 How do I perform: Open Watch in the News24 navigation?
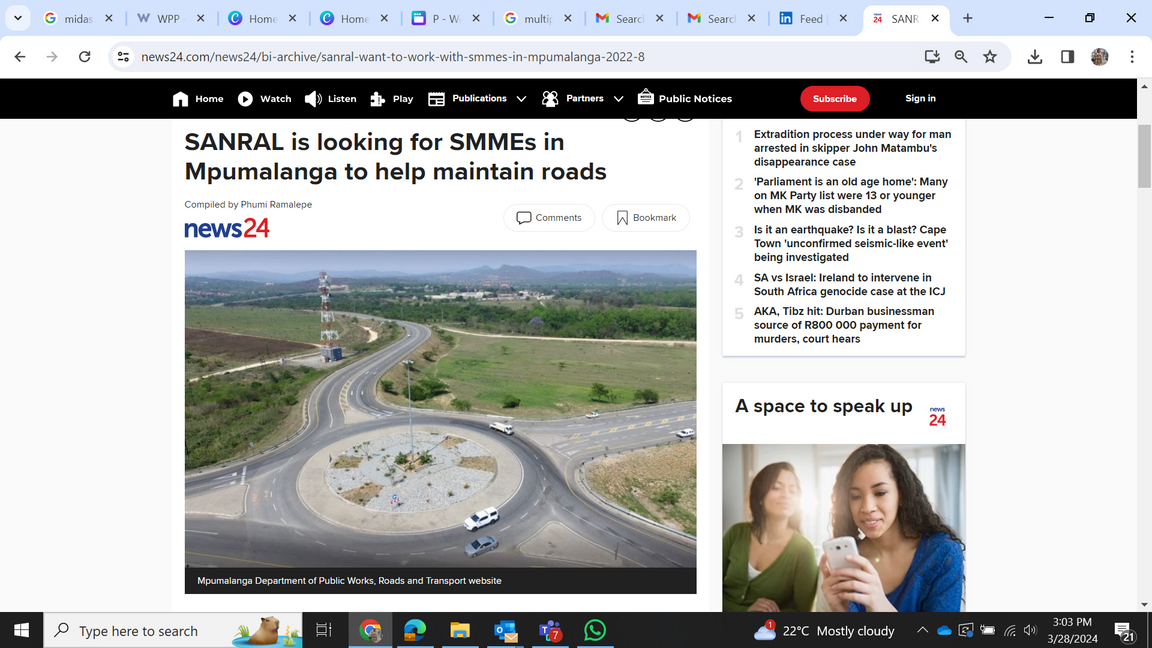(264, 98)
